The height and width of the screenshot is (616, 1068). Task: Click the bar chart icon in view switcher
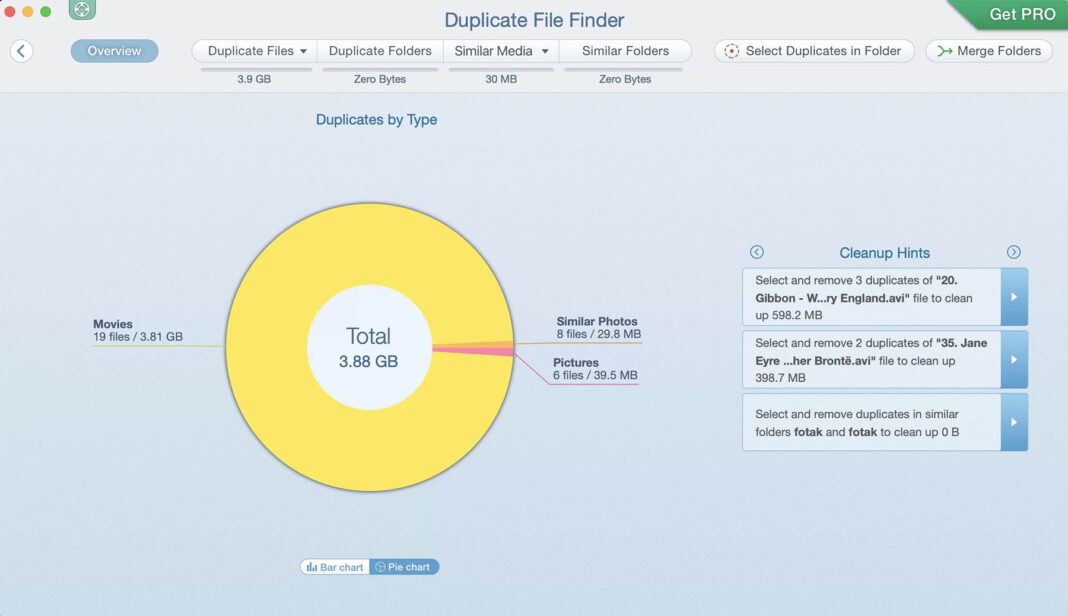click(311, 566)
